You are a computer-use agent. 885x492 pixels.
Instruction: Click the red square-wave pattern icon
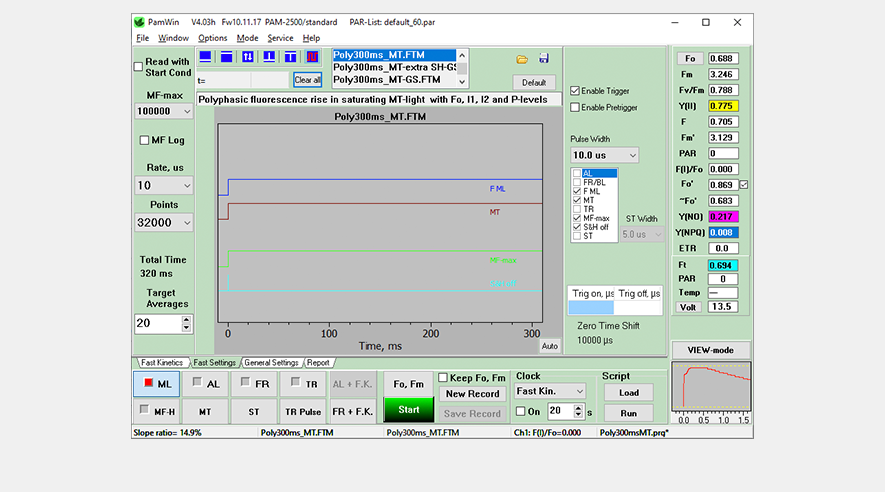[x=312, y=56]
